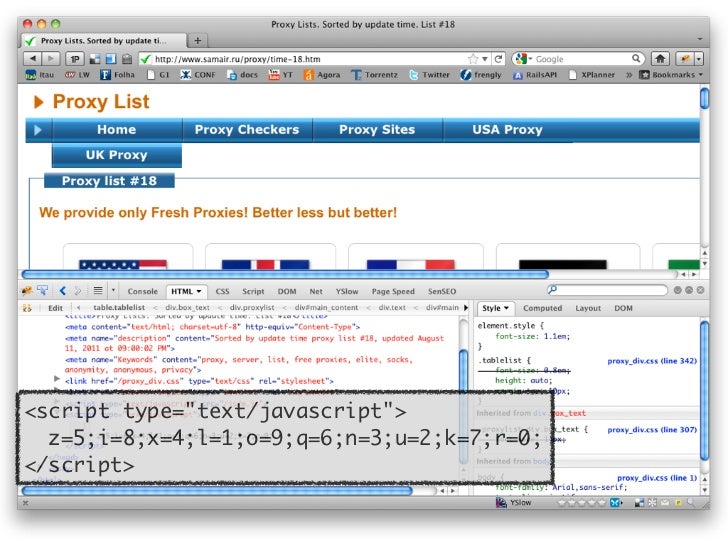Screen dimensions: 728x546
Task: Click the search magnifier in Google box
Action: [x=636, y=58]
